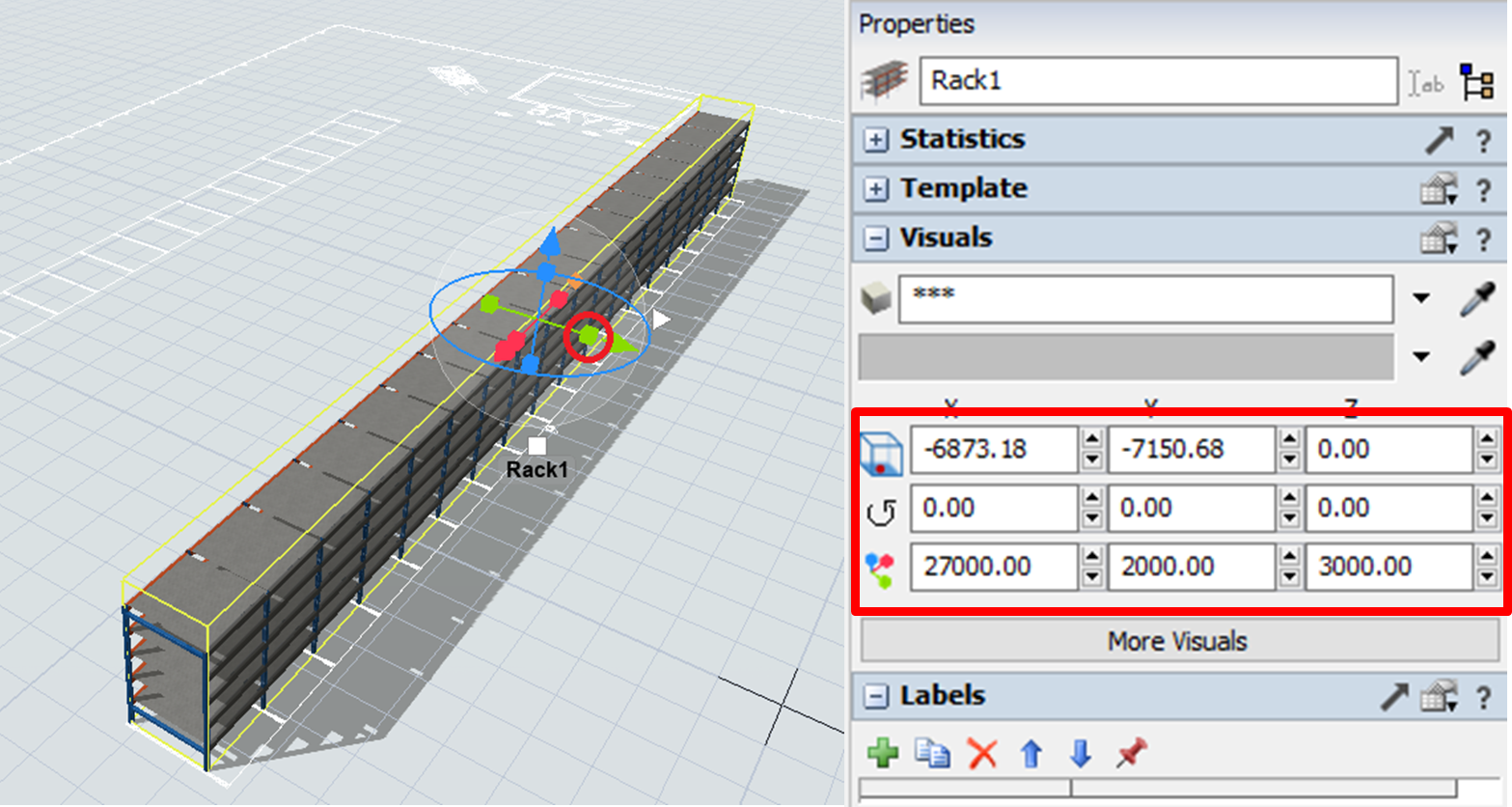1512x807 pixels.
Task: Move label up with blue up arrow
Action: click(1031, 753)
